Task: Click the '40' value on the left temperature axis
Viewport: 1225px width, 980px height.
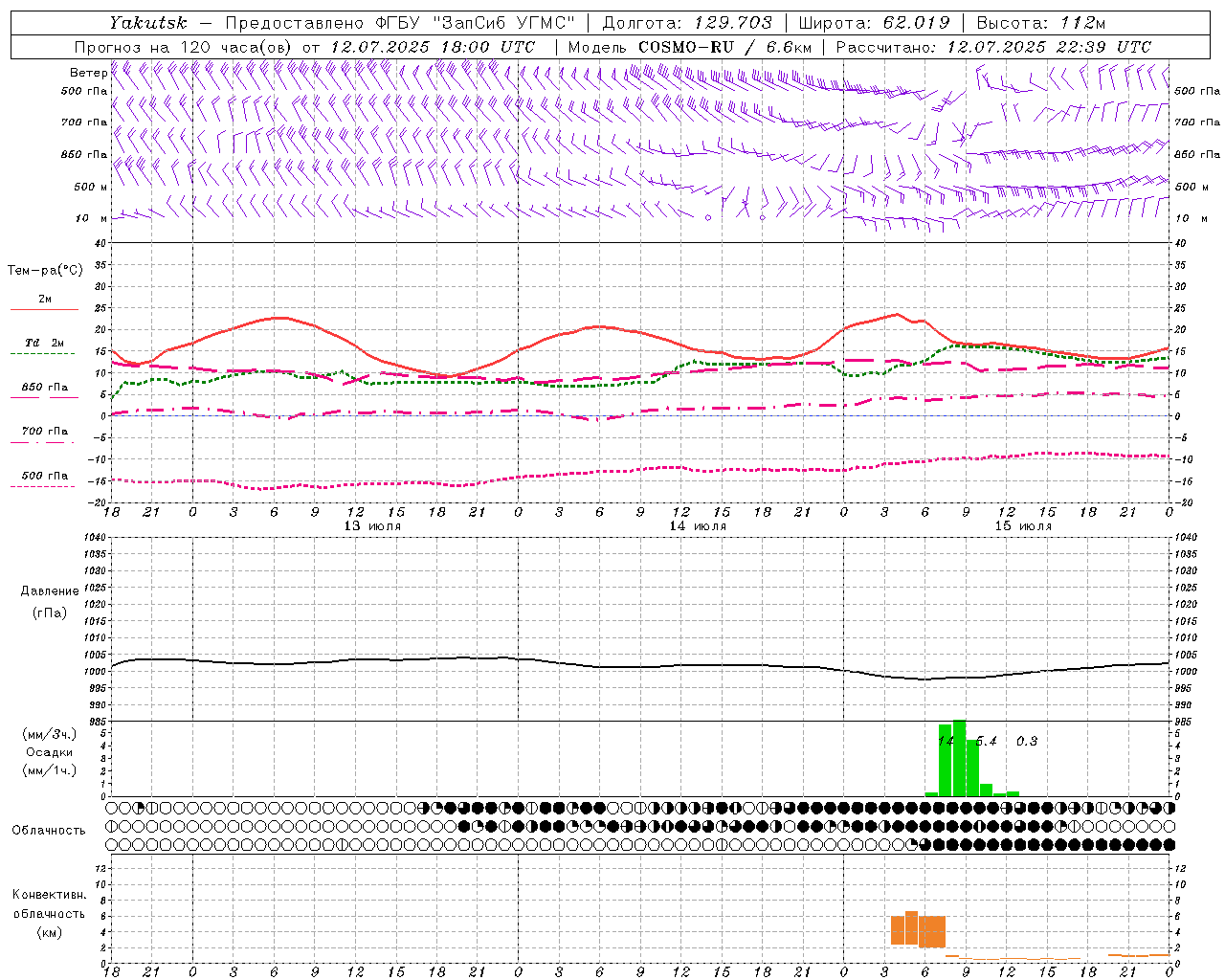Action: click(100, 243)
